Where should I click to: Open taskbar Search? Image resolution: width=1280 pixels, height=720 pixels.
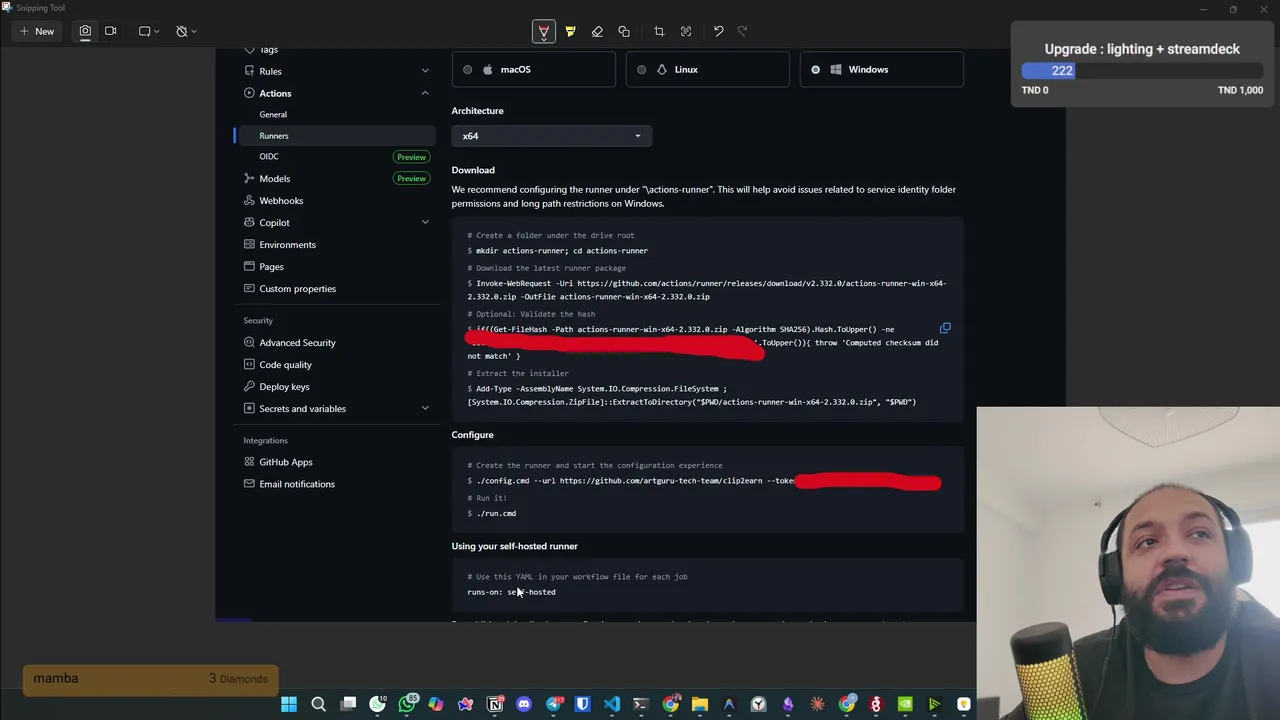pyautogui.click(x=318, y=705)
